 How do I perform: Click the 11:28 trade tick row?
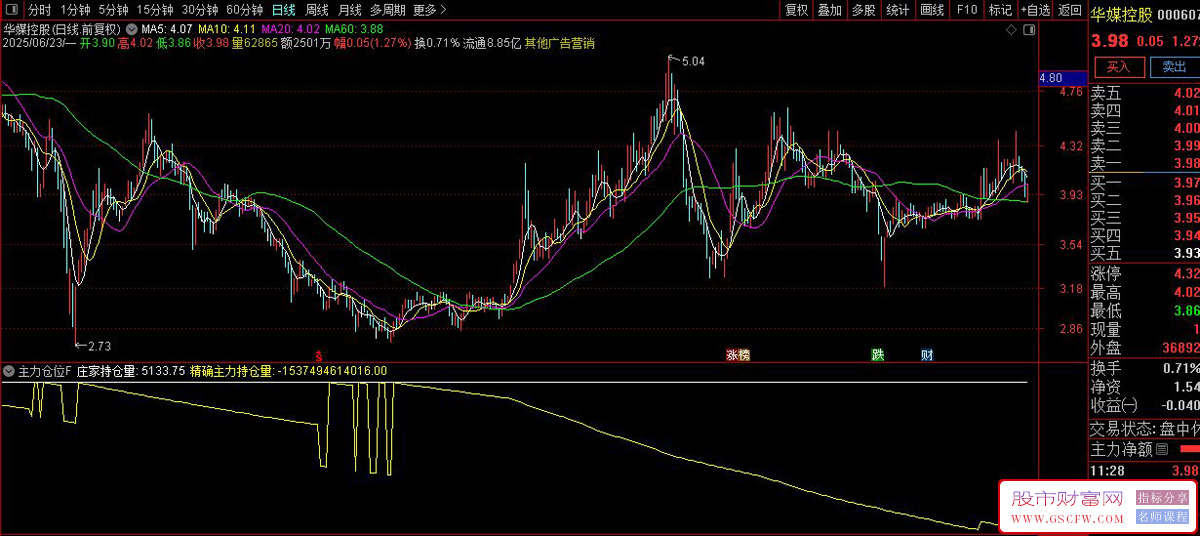click(1145, 470)
